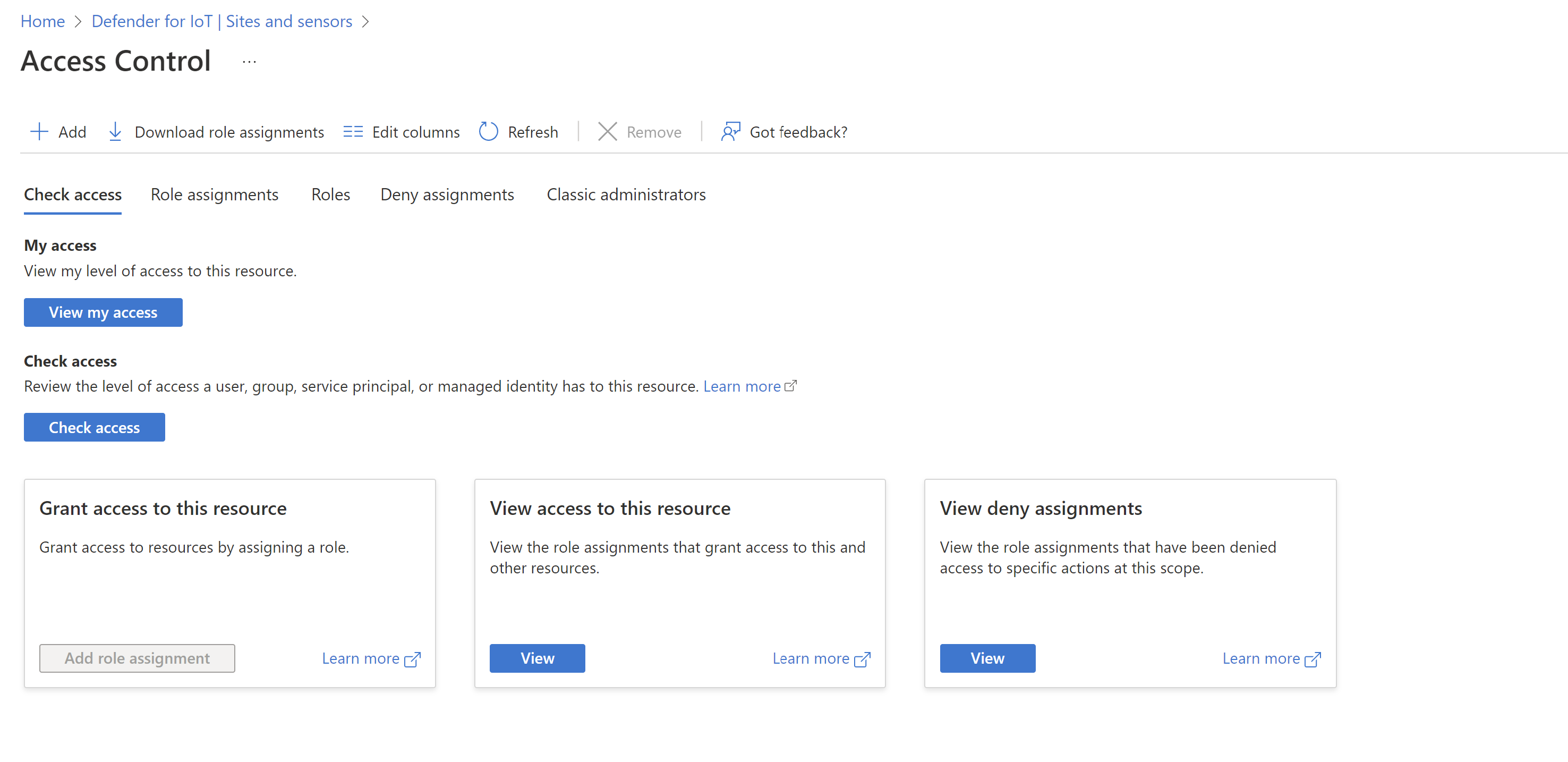The image size is (1568, 762).
Task: Click View in deny assignments card
Action: 987,658
